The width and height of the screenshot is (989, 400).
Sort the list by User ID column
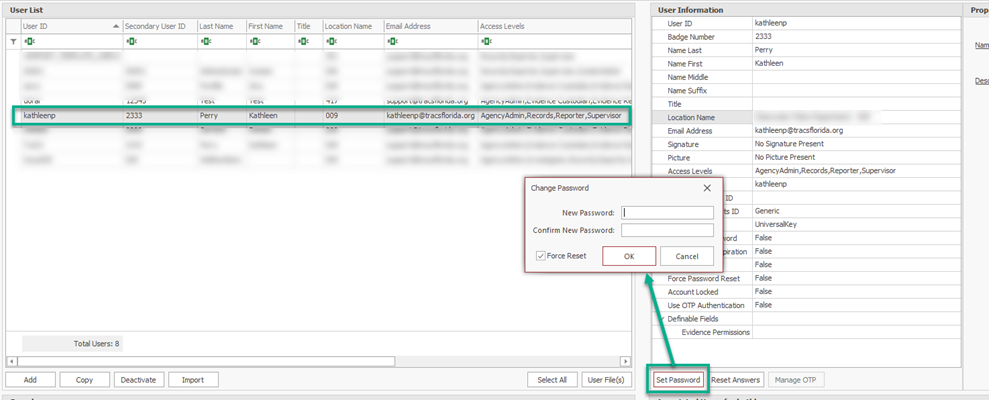70,26
